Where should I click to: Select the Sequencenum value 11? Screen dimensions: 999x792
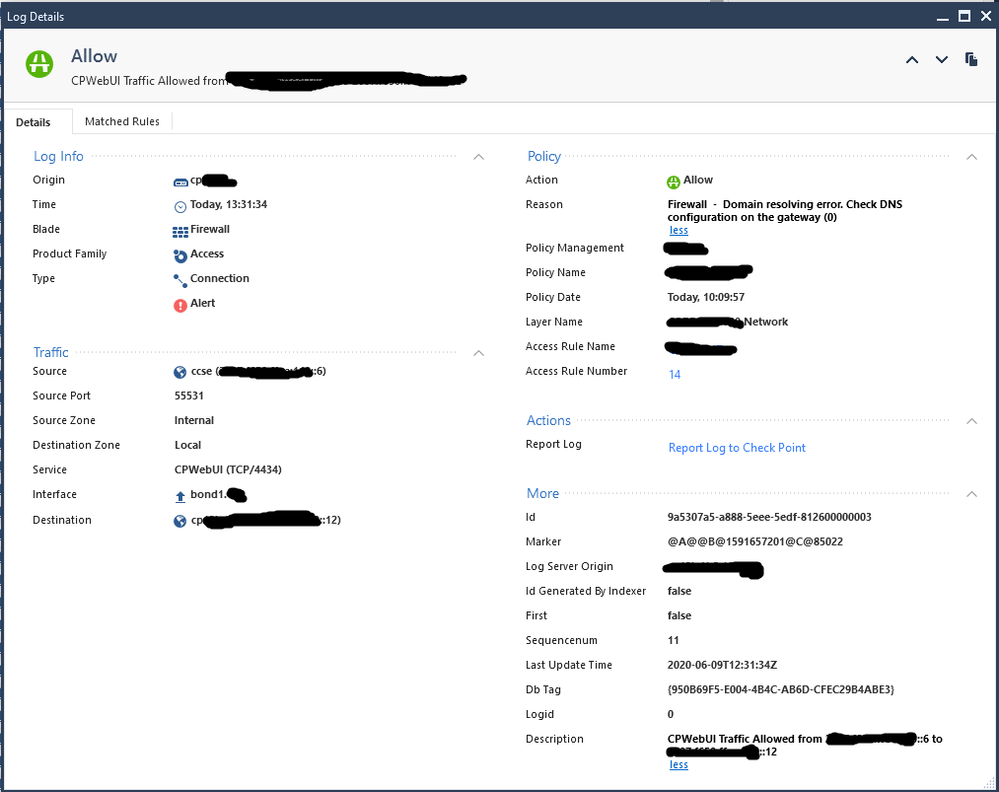click(x=673, y=640)
